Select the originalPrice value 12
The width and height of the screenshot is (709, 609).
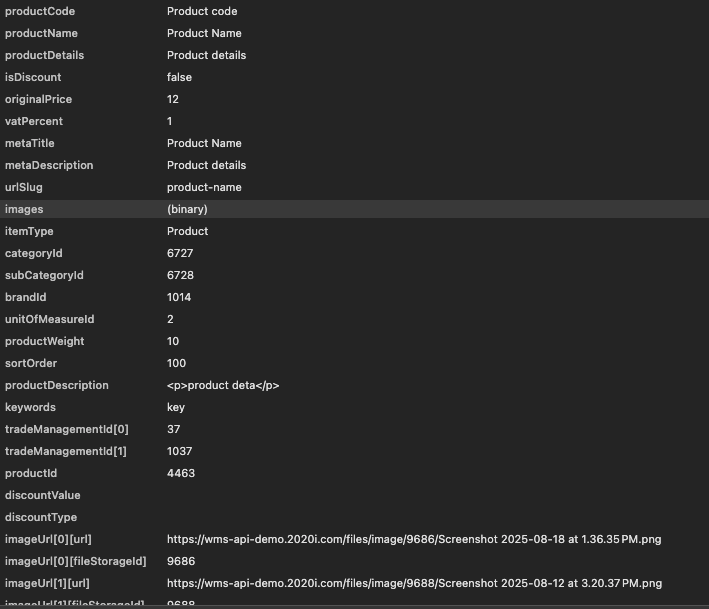tap(173, 99)
